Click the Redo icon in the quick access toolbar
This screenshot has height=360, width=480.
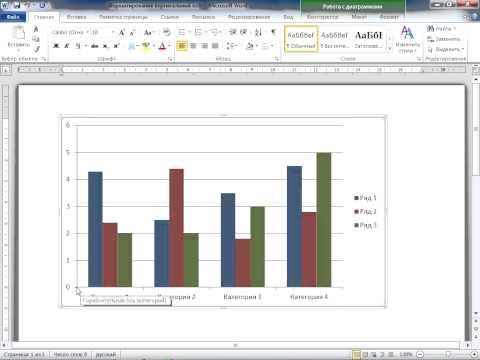43,5
